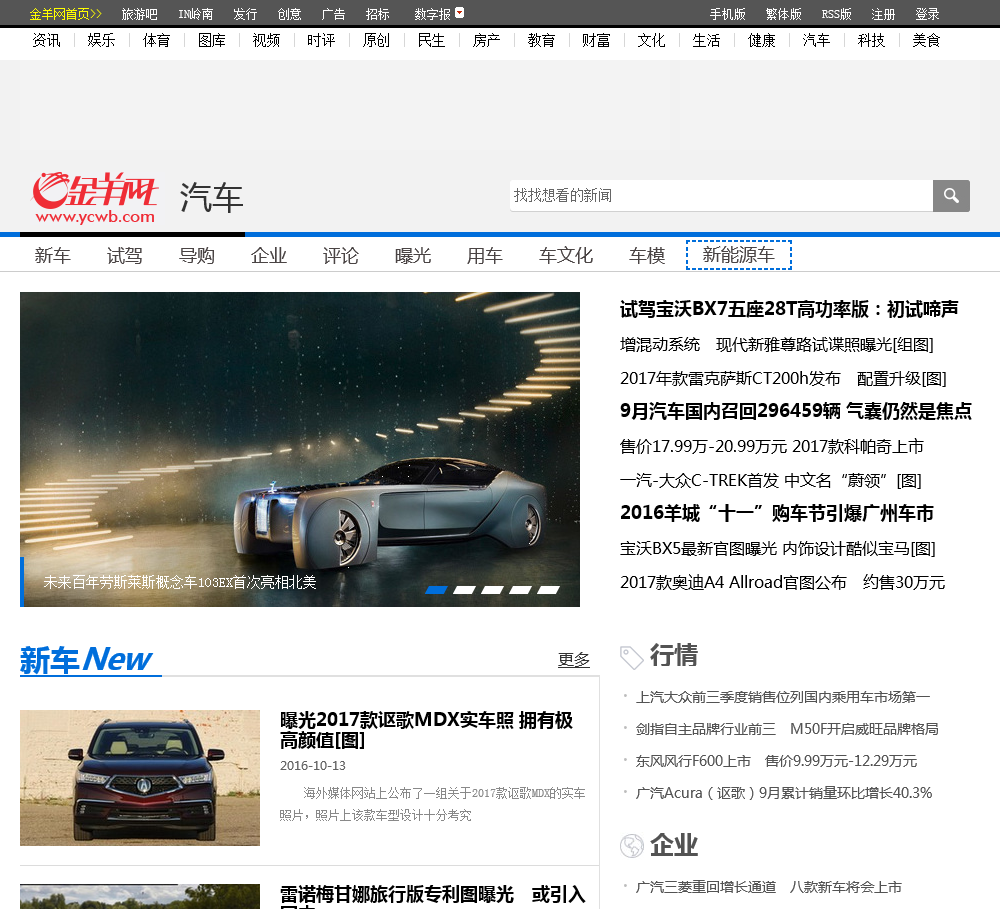Click the search magnifier button
1000x909 pixels.
951,195
